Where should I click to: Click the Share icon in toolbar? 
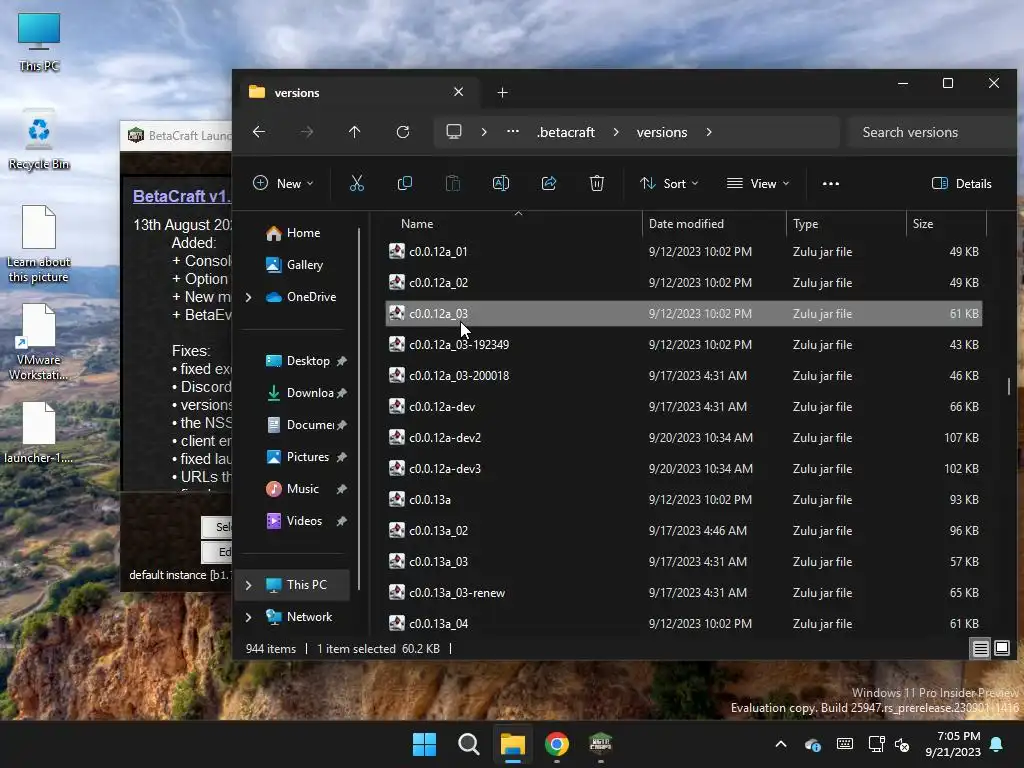pyautogui.click(x=549, y=184)
